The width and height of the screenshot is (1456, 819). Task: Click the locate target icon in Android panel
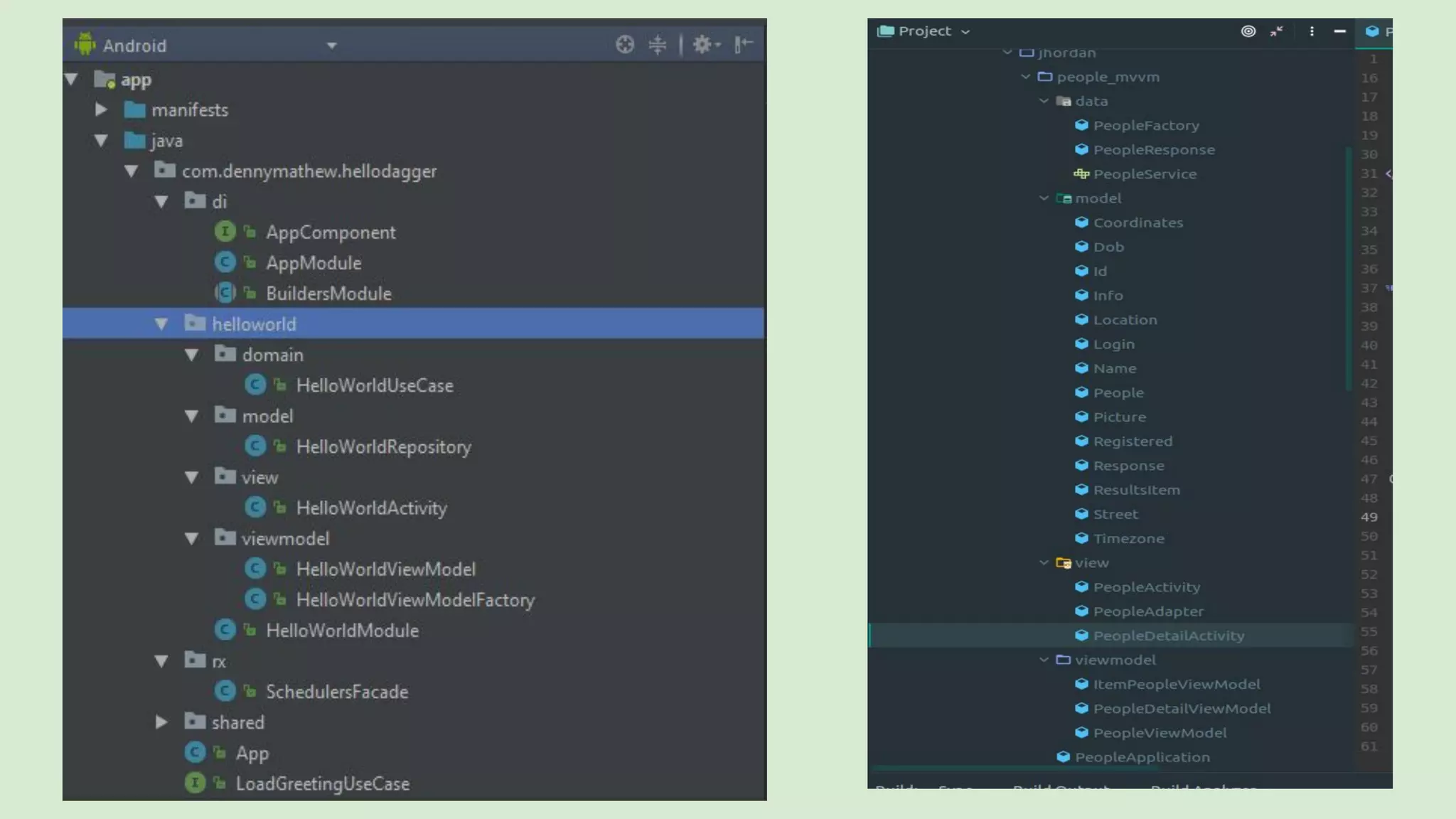(624, 45)
